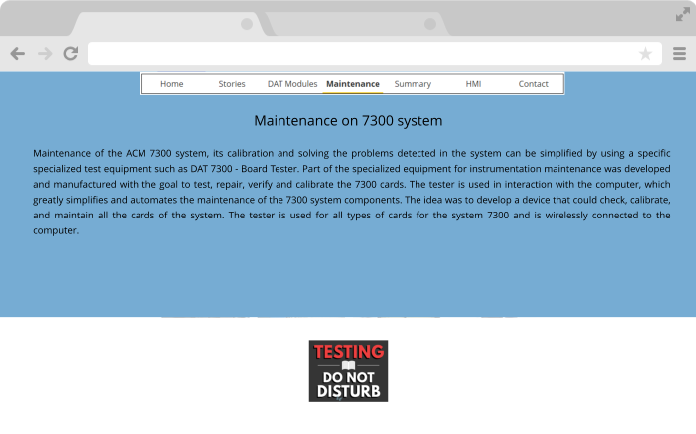This screenshot has height=434, width=696.
Task: Switch to the second browser tab
Action: [345, 24]
